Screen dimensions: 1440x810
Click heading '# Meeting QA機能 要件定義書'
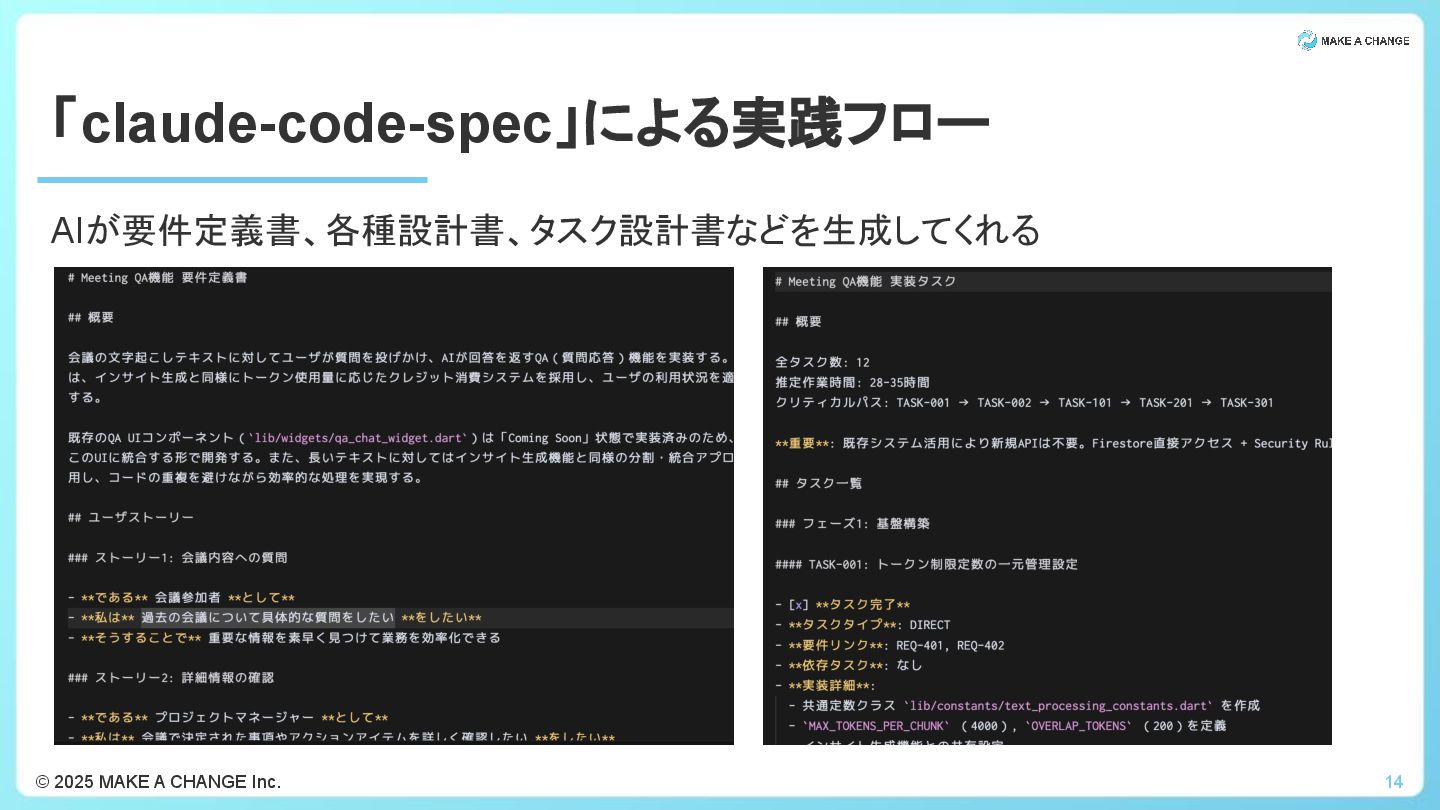[157, 278]
